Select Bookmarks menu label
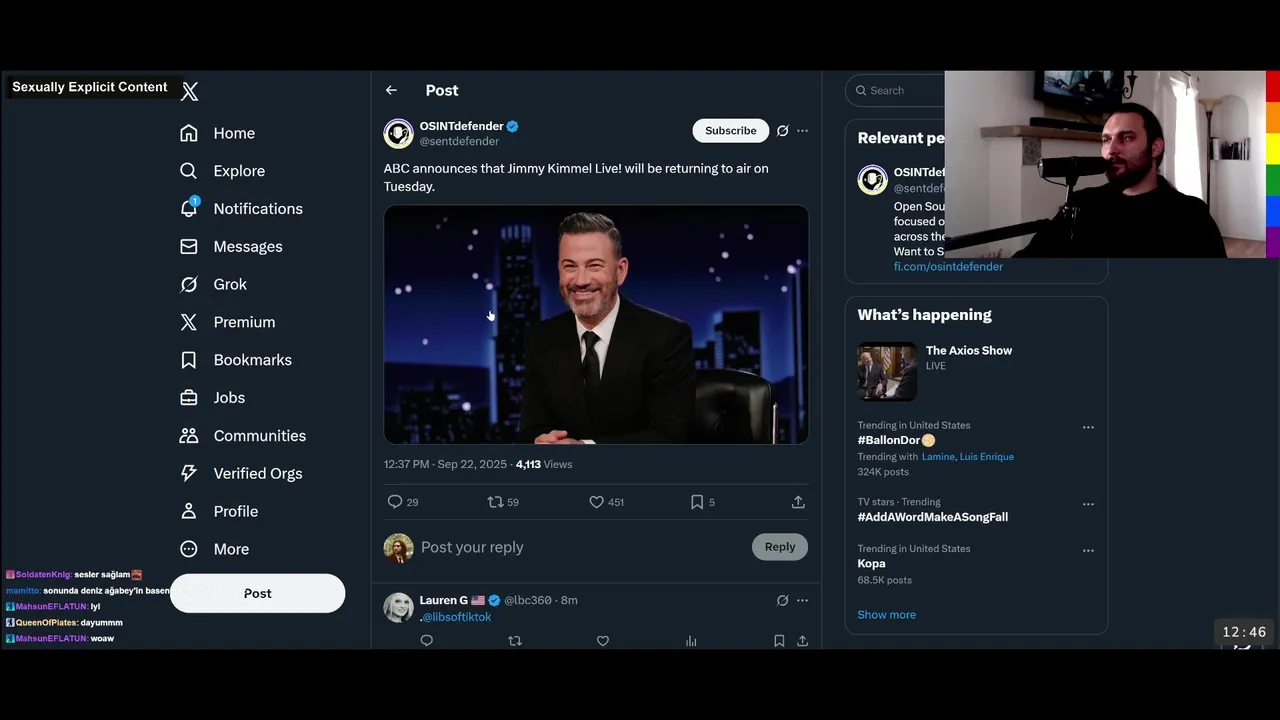 point(253,360)
